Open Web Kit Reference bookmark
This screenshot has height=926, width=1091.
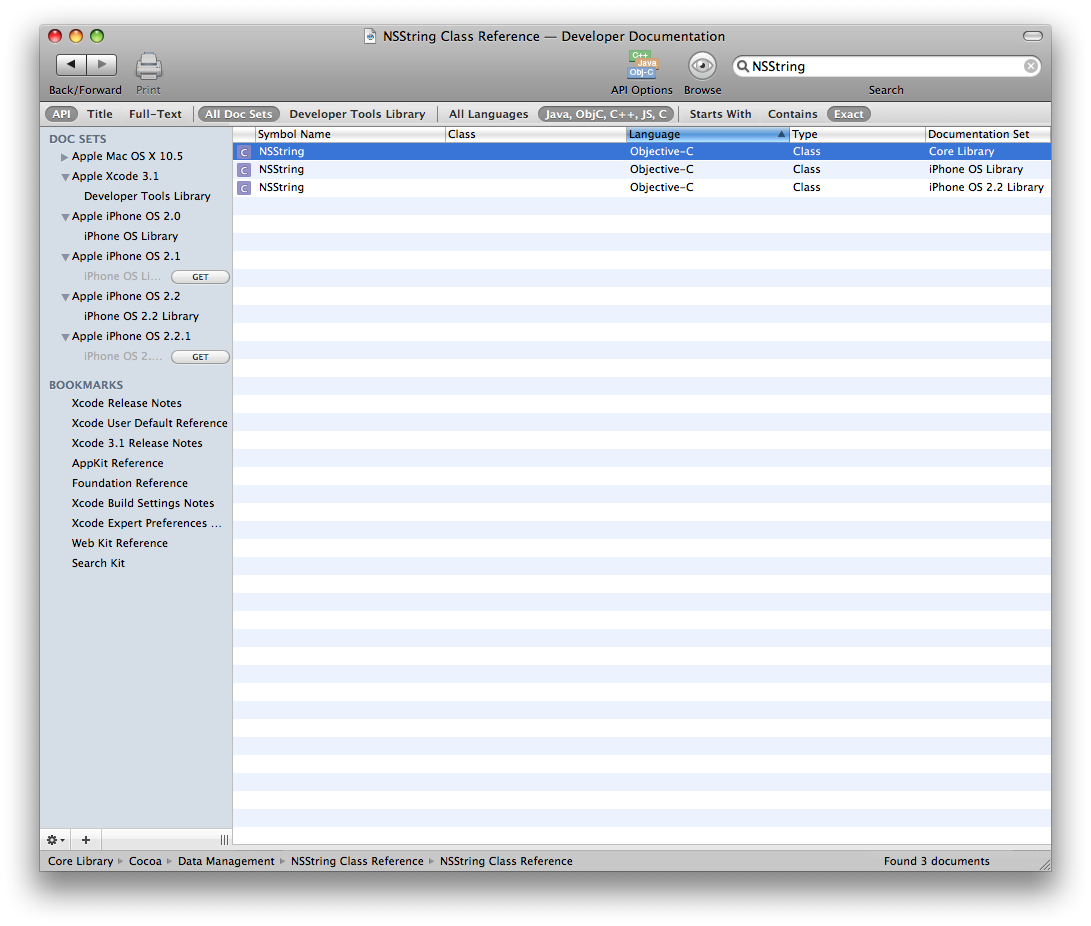tap(120, 543)
